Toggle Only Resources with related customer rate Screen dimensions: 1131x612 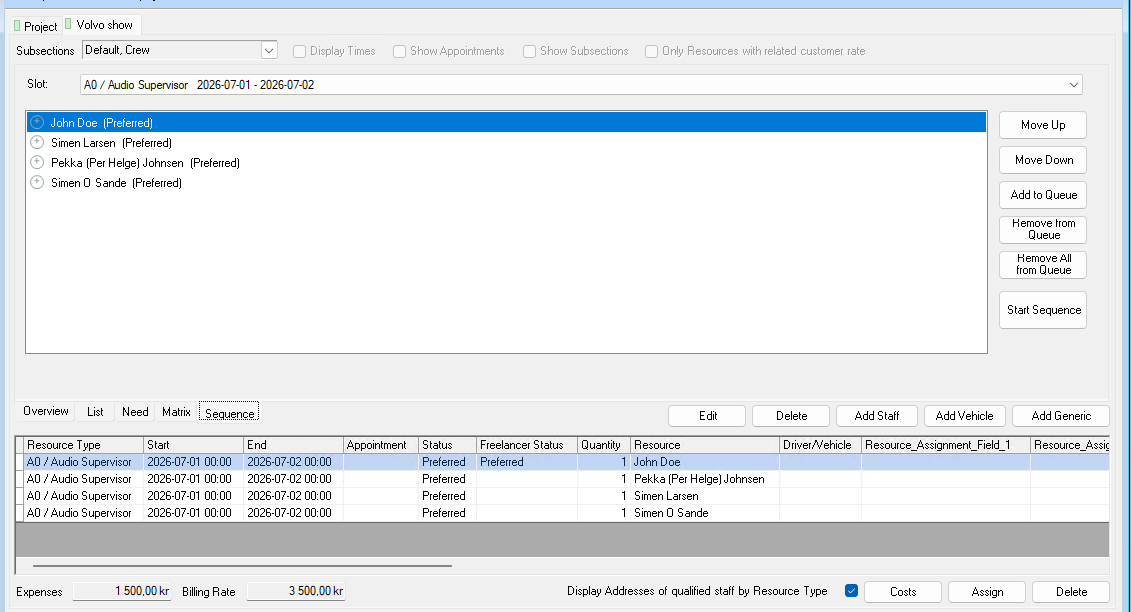[x=651, y=51]
